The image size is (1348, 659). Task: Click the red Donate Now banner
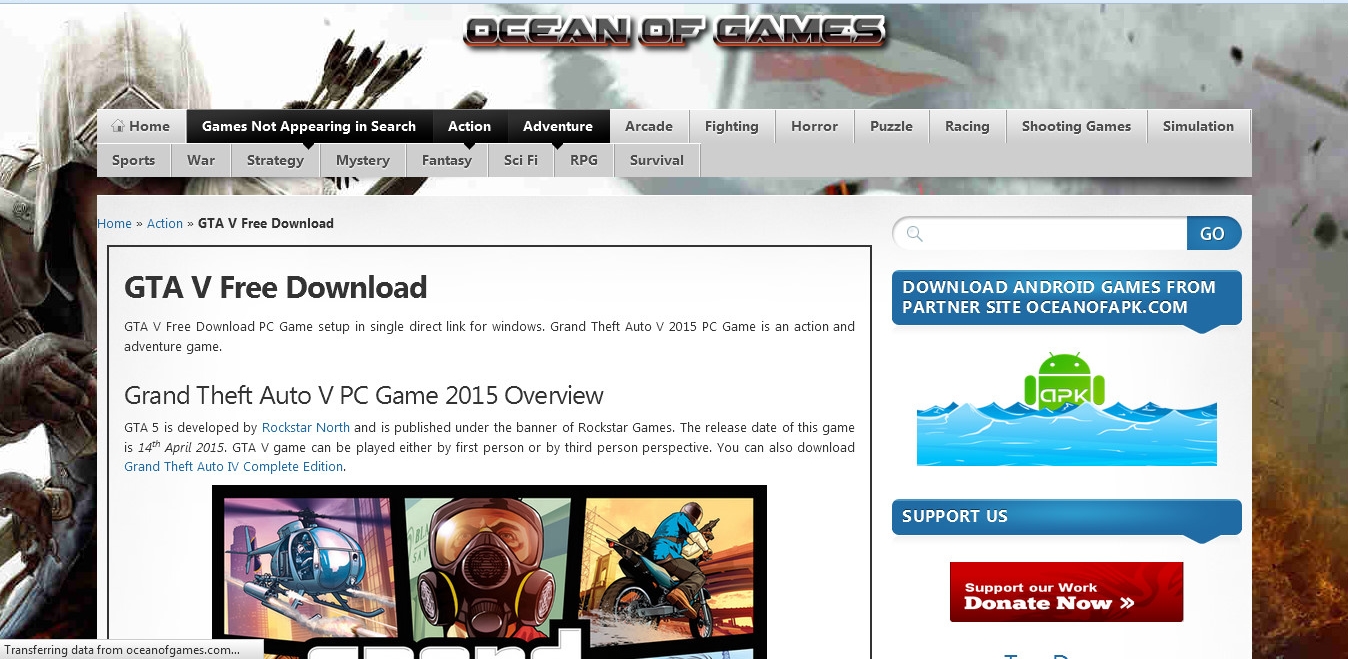tap(1066, 591)
